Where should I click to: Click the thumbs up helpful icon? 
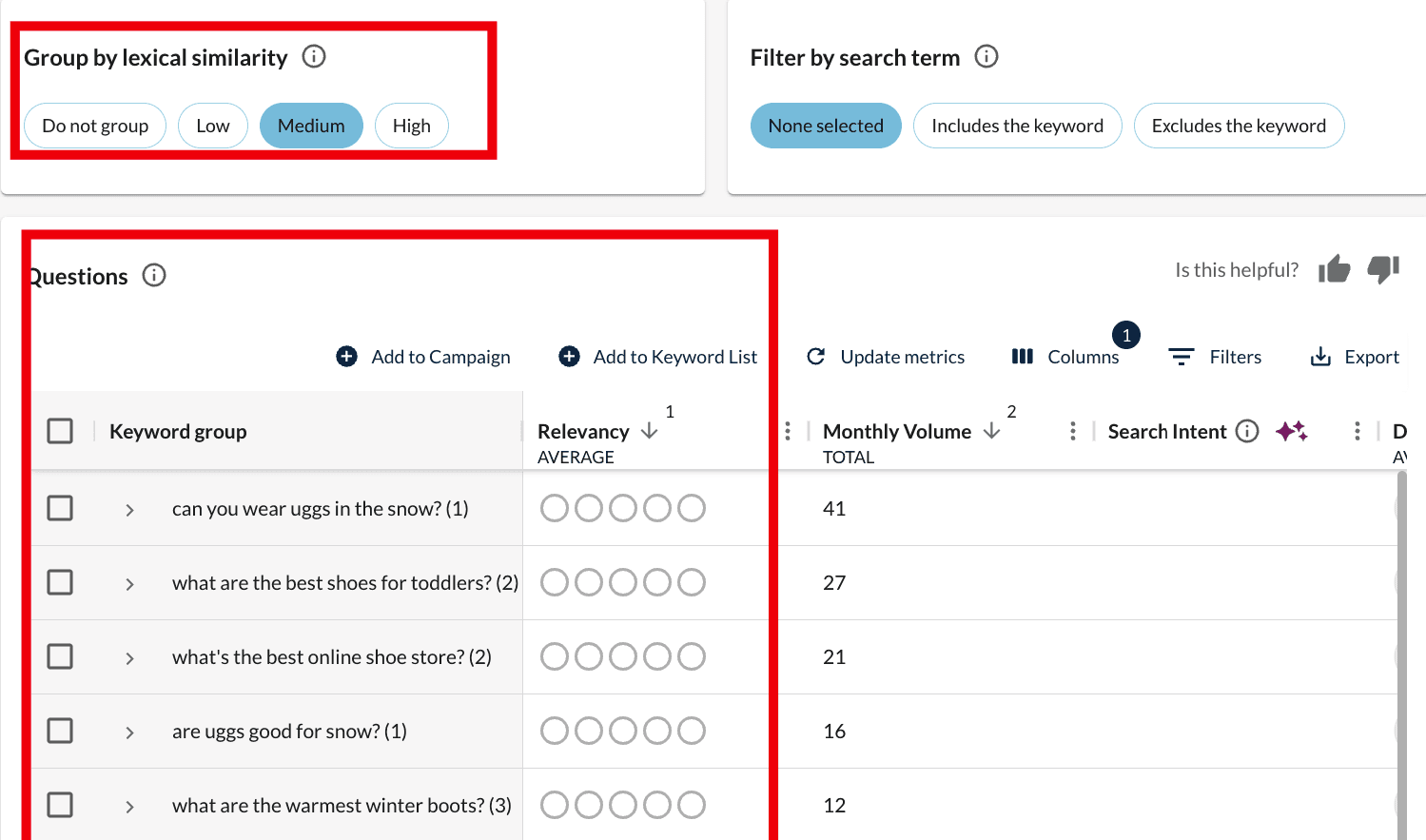point(1334,270)
